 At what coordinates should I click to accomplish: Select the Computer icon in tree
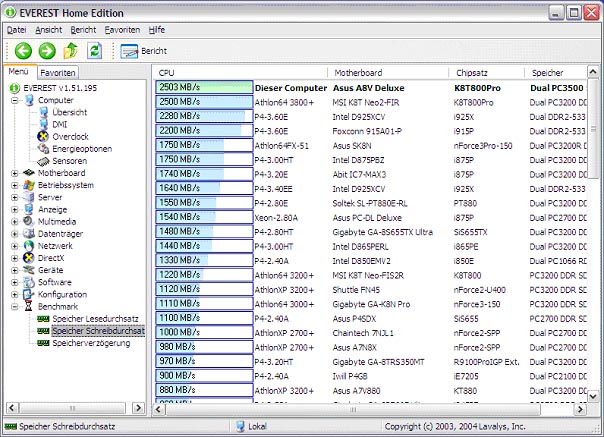[x=29, y=100]
